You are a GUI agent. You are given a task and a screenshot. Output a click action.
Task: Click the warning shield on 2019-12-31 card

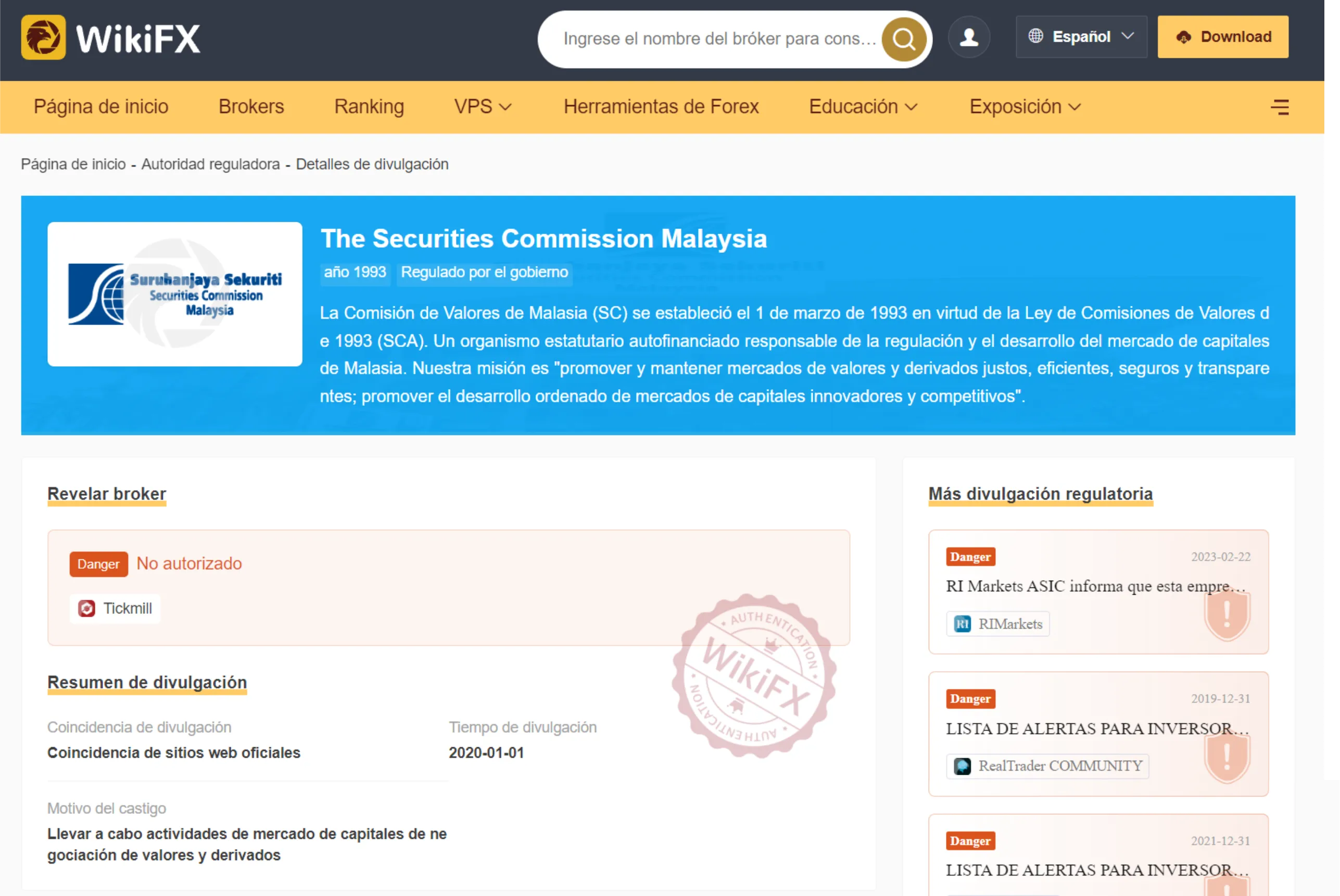click(x=1227, y=757)
